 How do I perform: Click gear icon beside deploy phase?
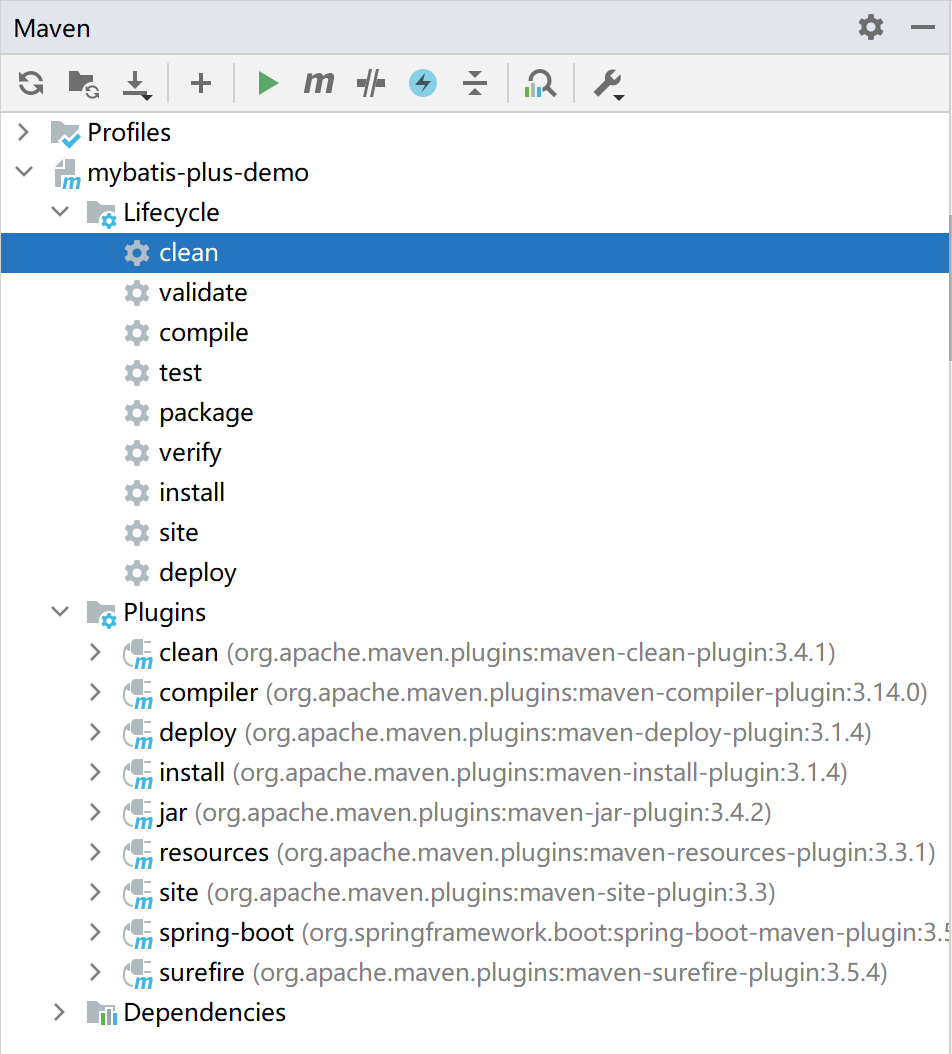tap(137, 573)
